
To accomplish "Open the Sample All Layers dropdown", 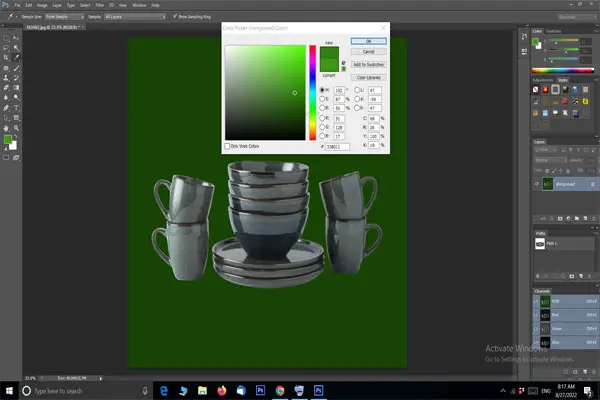I will (135, 17).
